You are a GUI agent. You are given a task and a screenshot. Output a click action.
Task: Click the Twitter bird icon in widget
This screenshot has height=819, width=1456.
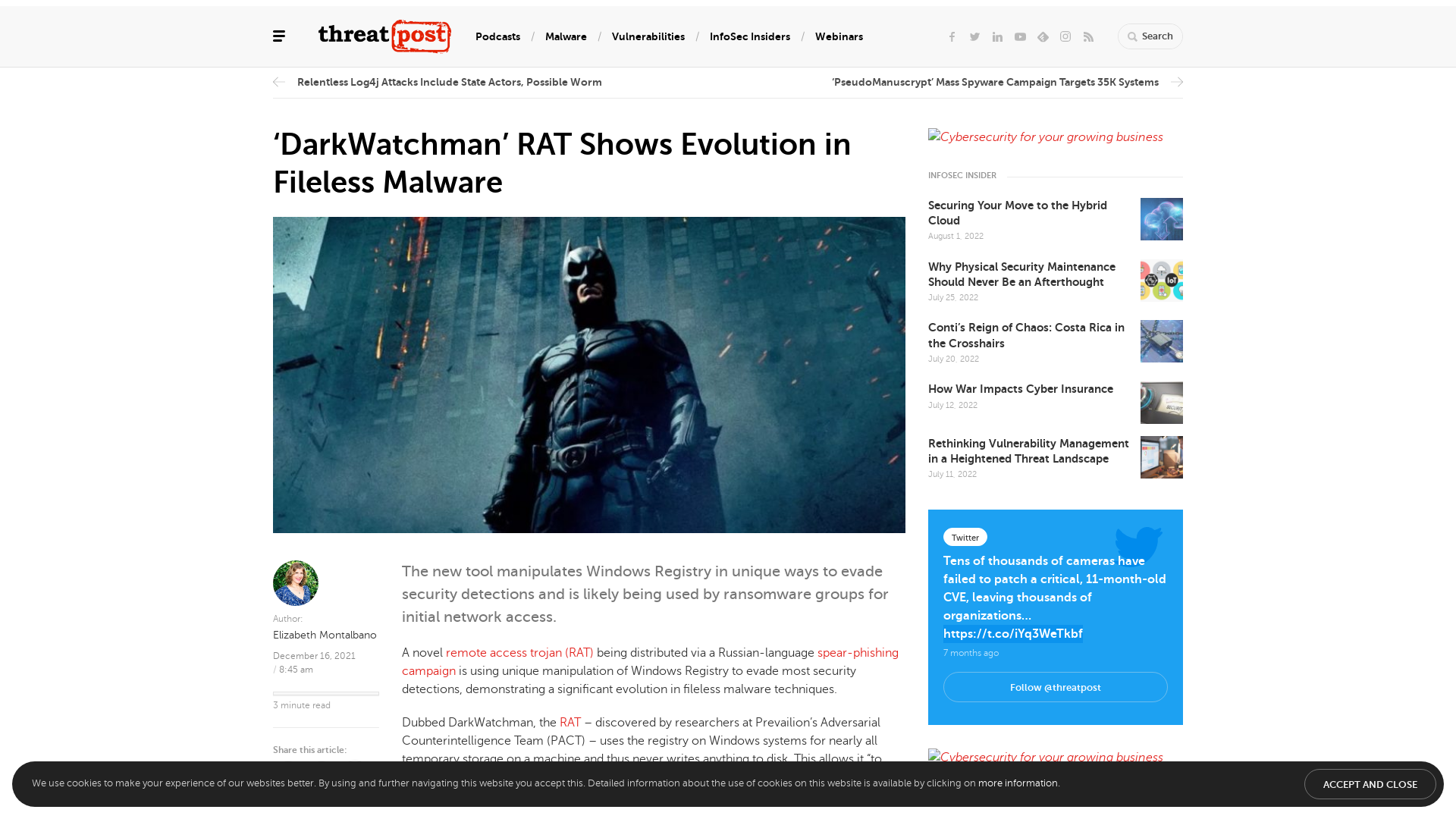[x=1138, y=546]
